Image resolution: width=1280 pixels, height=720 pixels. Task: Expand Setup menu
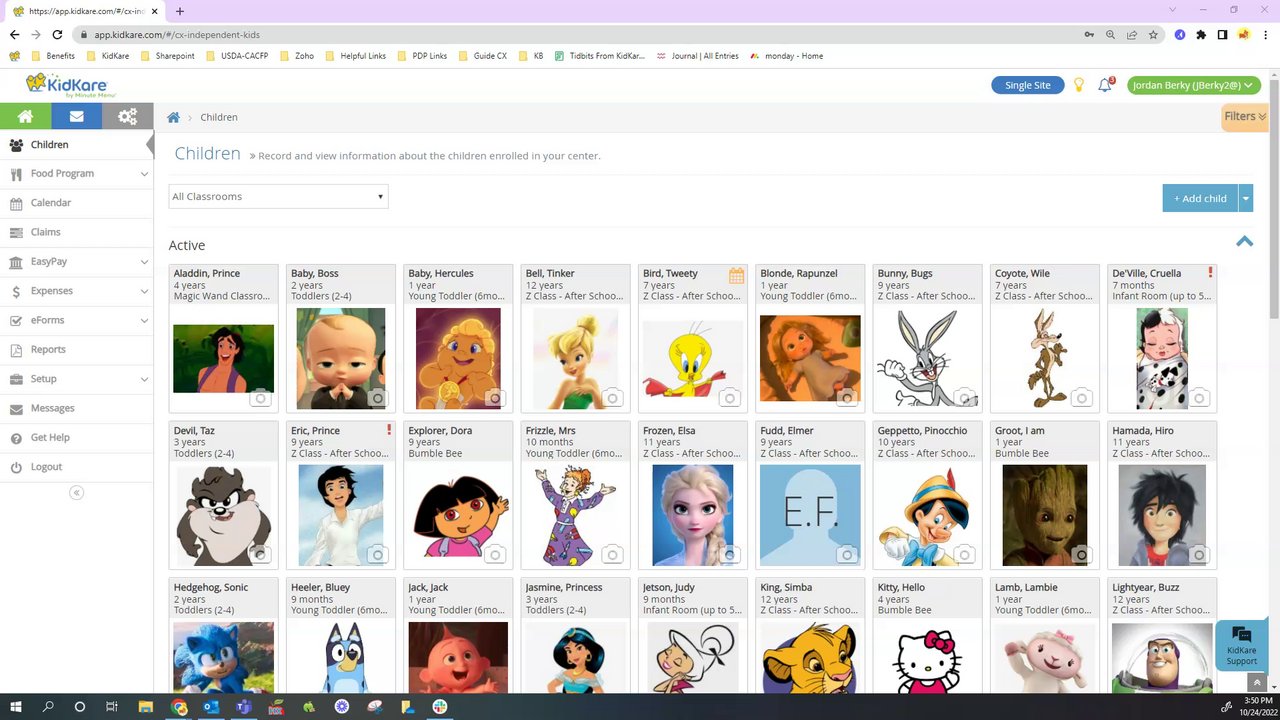click(x=76, y=379)
